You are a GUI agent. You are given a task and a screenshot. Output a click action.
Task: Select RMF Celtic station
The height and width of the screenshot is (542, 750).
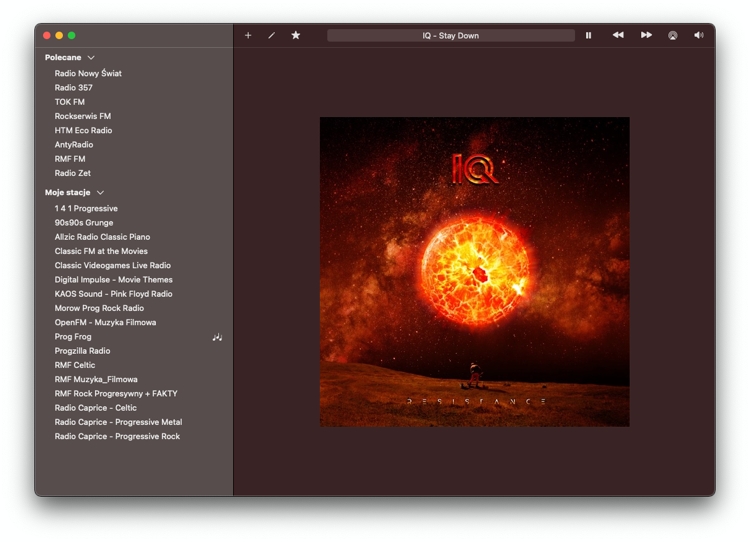(75, 365)
